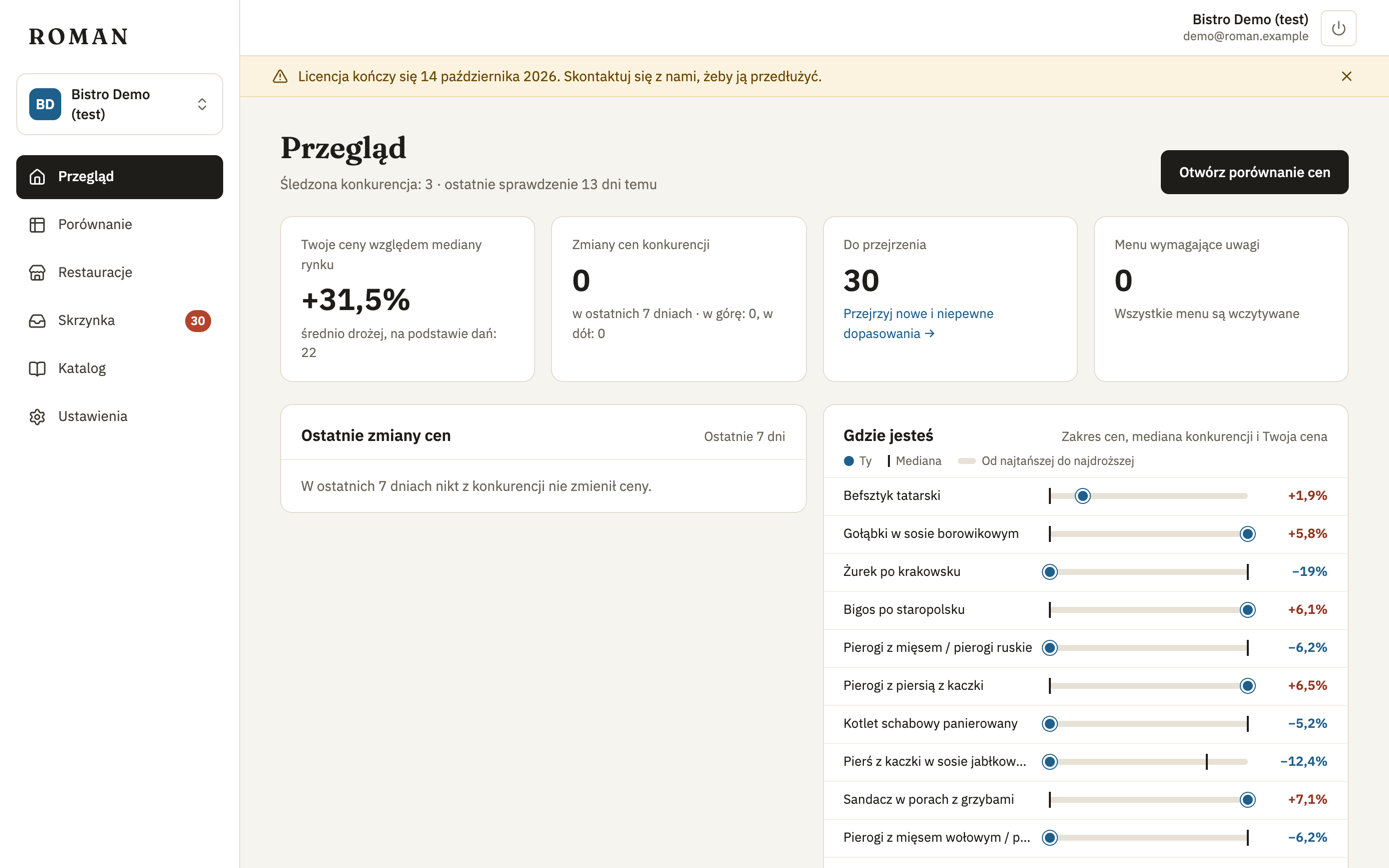1389x868 pixels.
Task: Click the Befsztyk tatarski dish name
Action: point(892,496)
